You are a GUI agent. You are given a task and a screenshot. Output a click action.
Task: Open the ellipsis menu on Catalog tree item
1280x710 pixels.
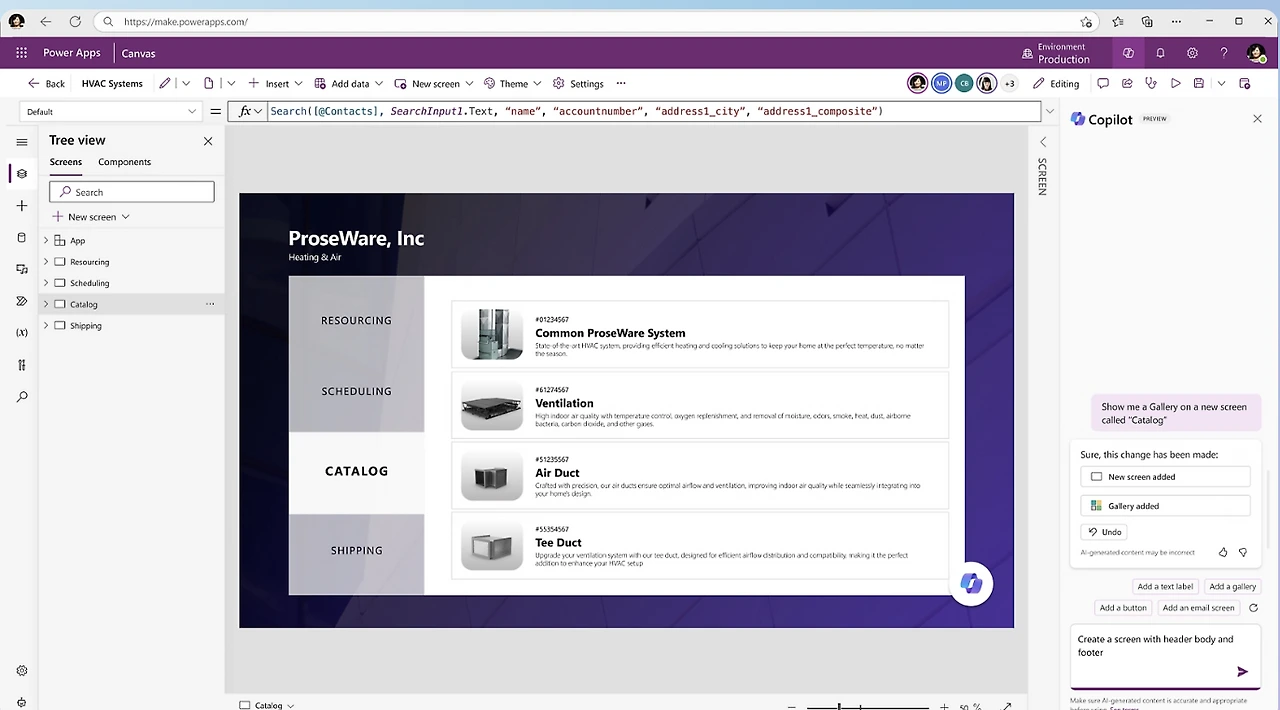(x=210, y=304)
